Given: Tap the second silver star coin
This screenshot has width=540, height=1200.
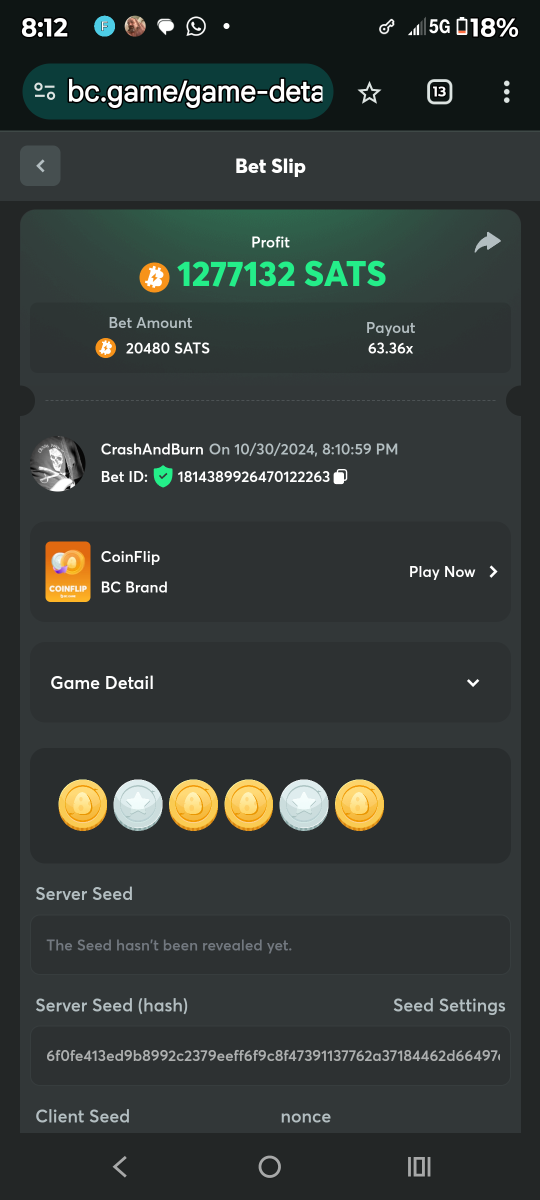Looking at the screenshot, I should click(304, 805).
